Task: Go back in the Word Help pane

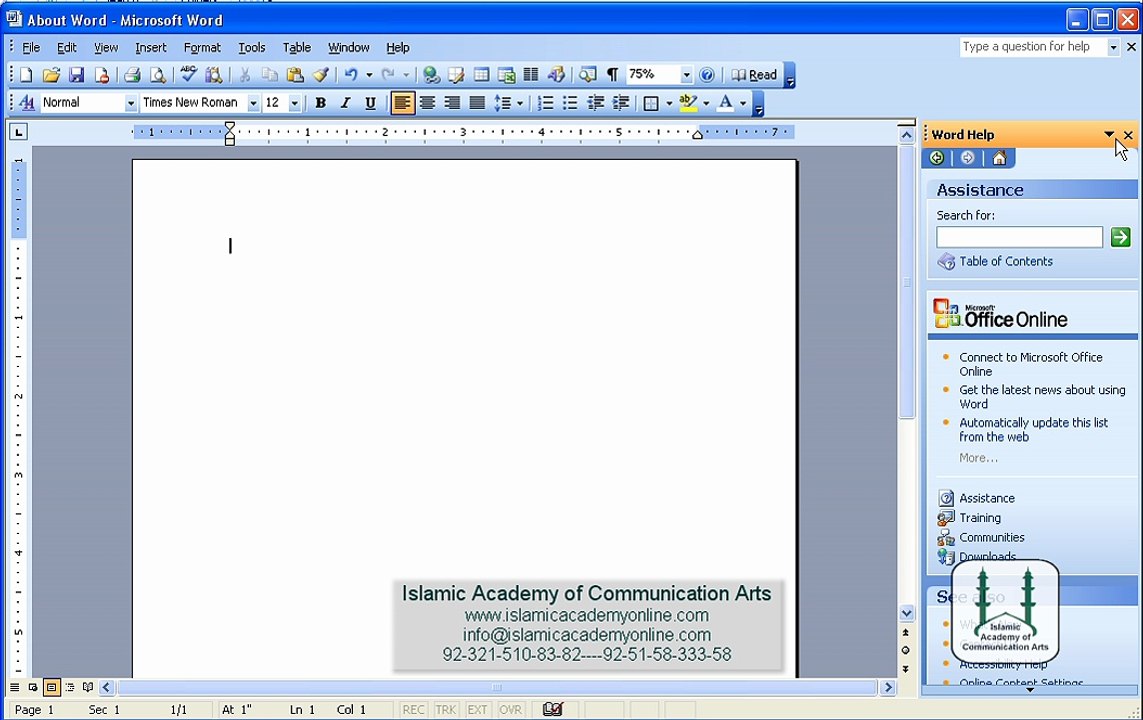Action: point(937,158)
